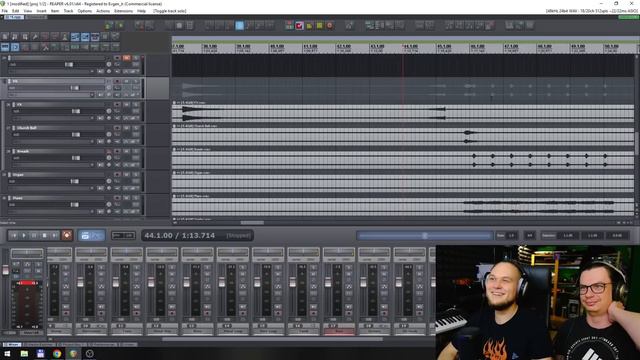Click the Church Bell track name
The width and height of the screenshot is (640, 360).
27,128
